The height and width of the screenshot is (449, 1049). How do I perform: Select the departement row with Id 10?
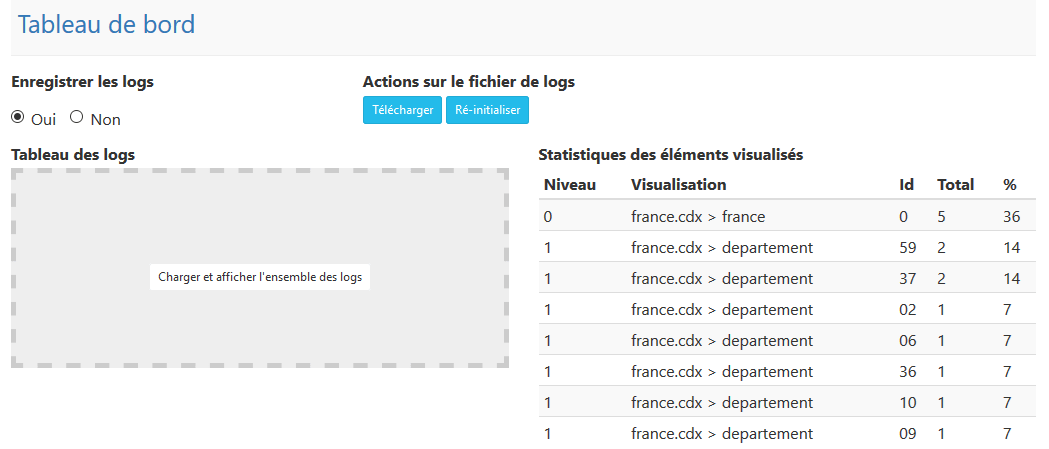click(787, 402)
